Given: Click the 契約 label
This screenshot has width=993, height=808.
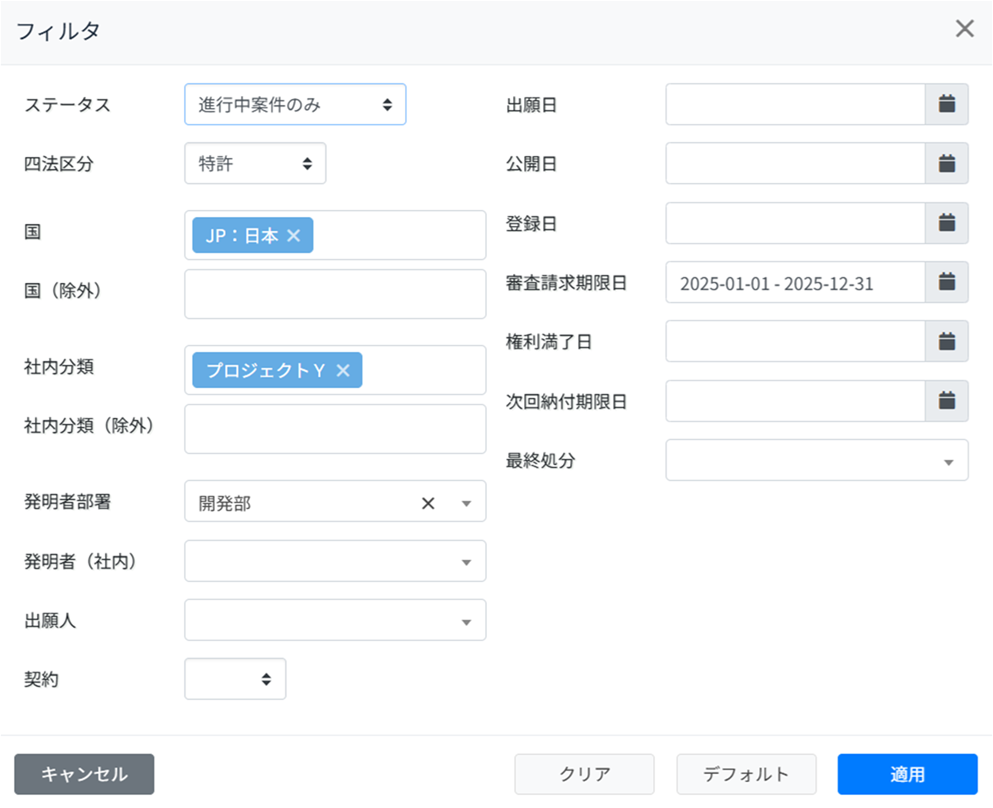Looking at the screenshot, I should point(41,679).
